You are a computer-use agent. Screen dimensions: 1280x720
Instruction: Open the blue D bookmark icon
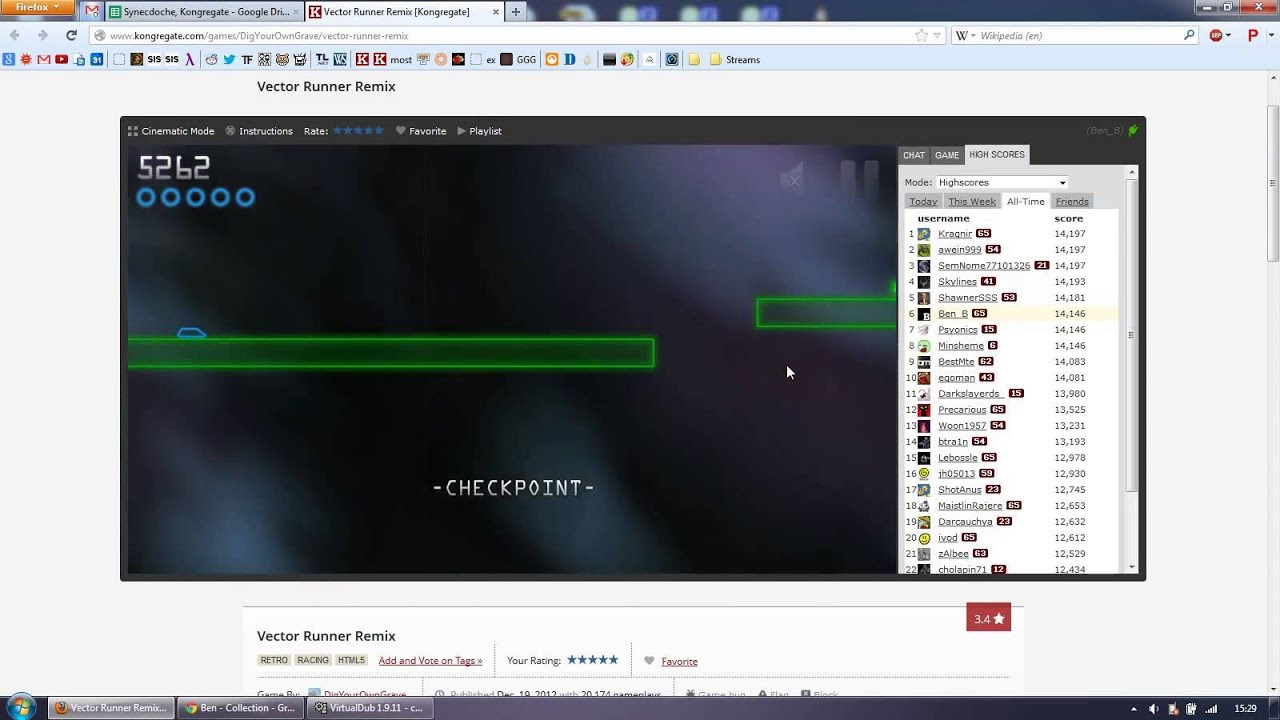pos(569,60)
